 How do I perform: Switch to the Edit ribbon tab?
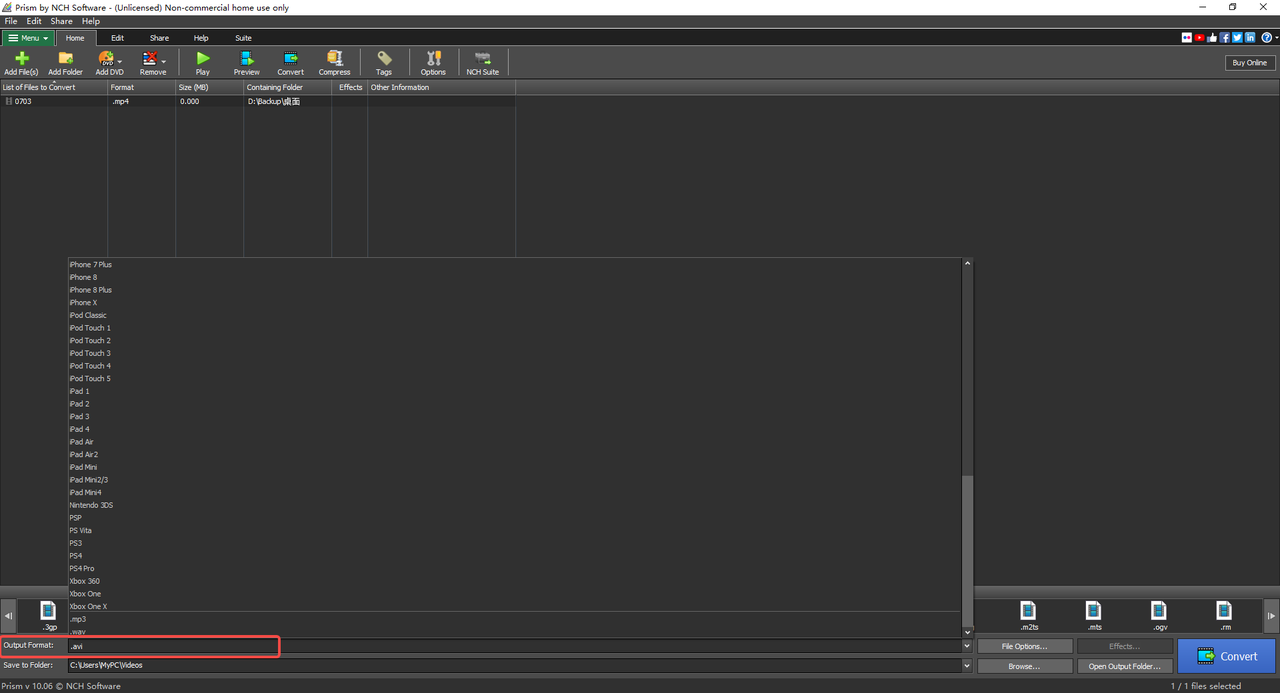coord(117,38)
